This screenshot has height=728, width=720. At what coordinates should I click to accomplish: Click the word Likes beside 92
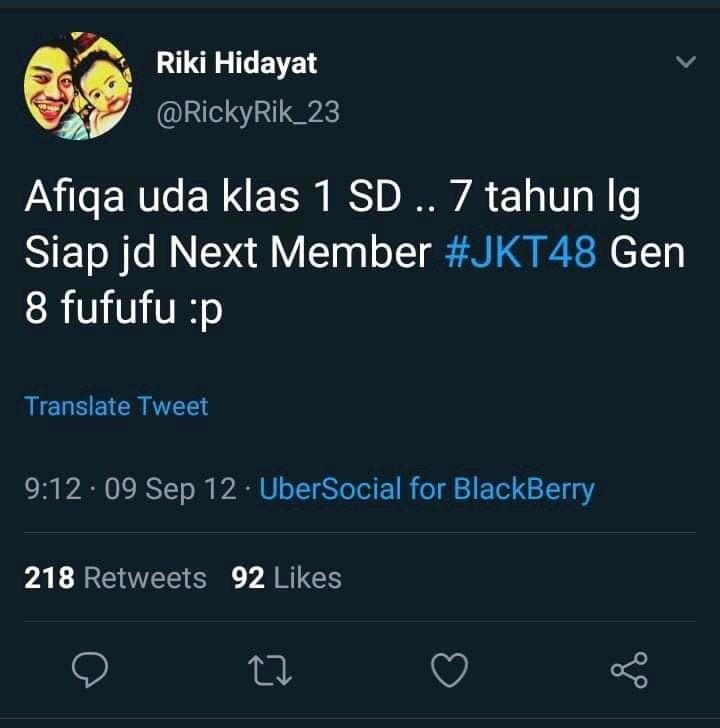tap(307, 578)
